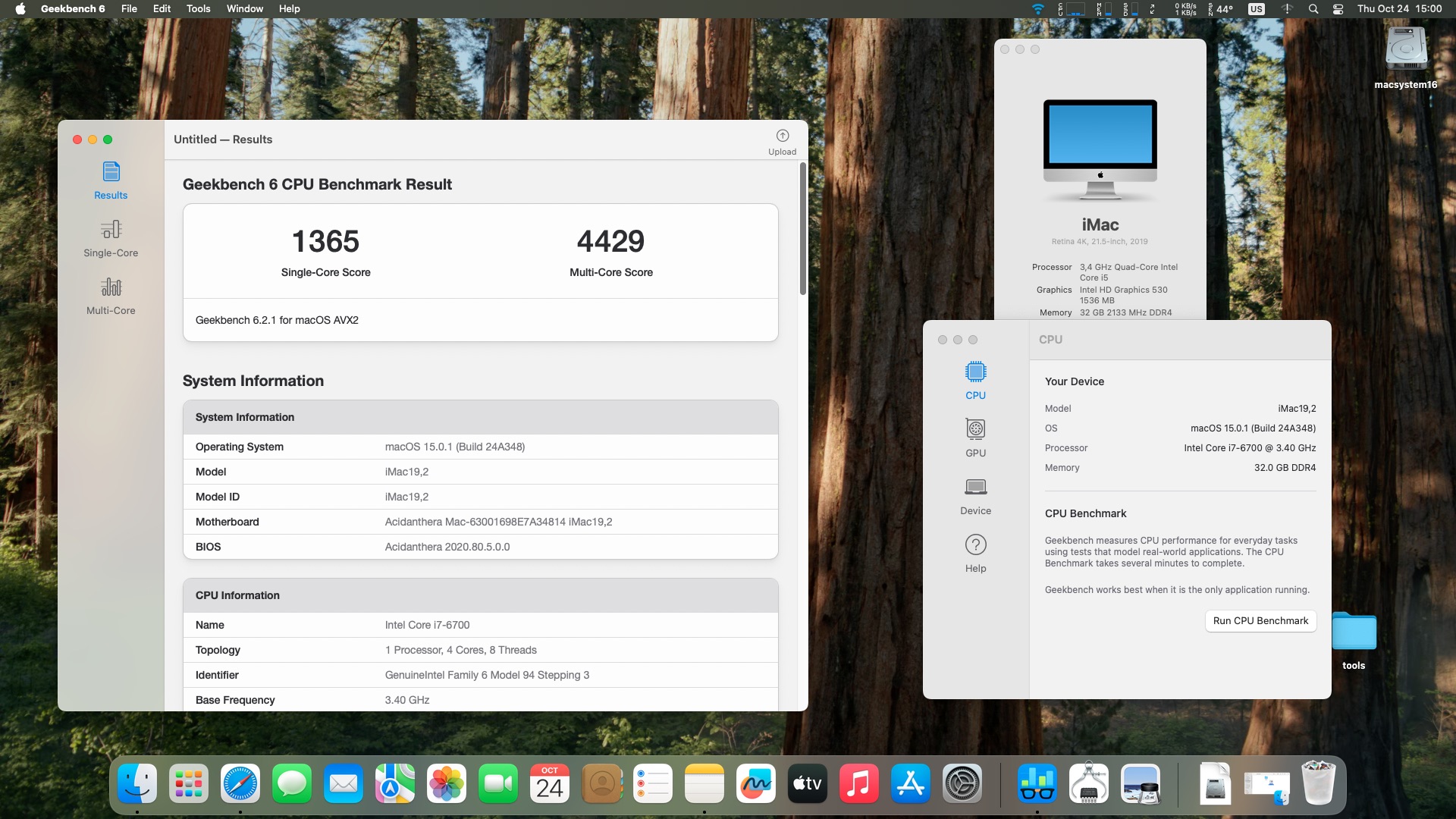
Task: Click Geekbench icon in the Dock
Action: pyautogui.click(x=1037, y=783)
